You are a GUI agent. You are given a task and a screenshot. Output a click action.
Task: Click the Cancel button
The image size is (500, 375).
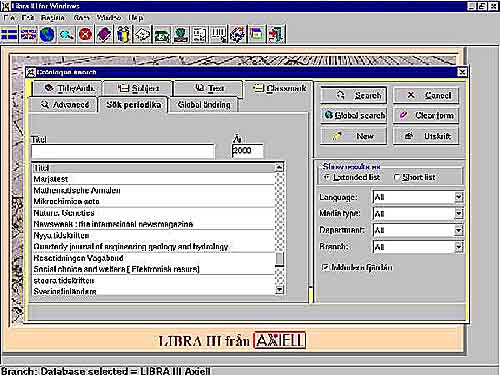(x=426, y=96)
